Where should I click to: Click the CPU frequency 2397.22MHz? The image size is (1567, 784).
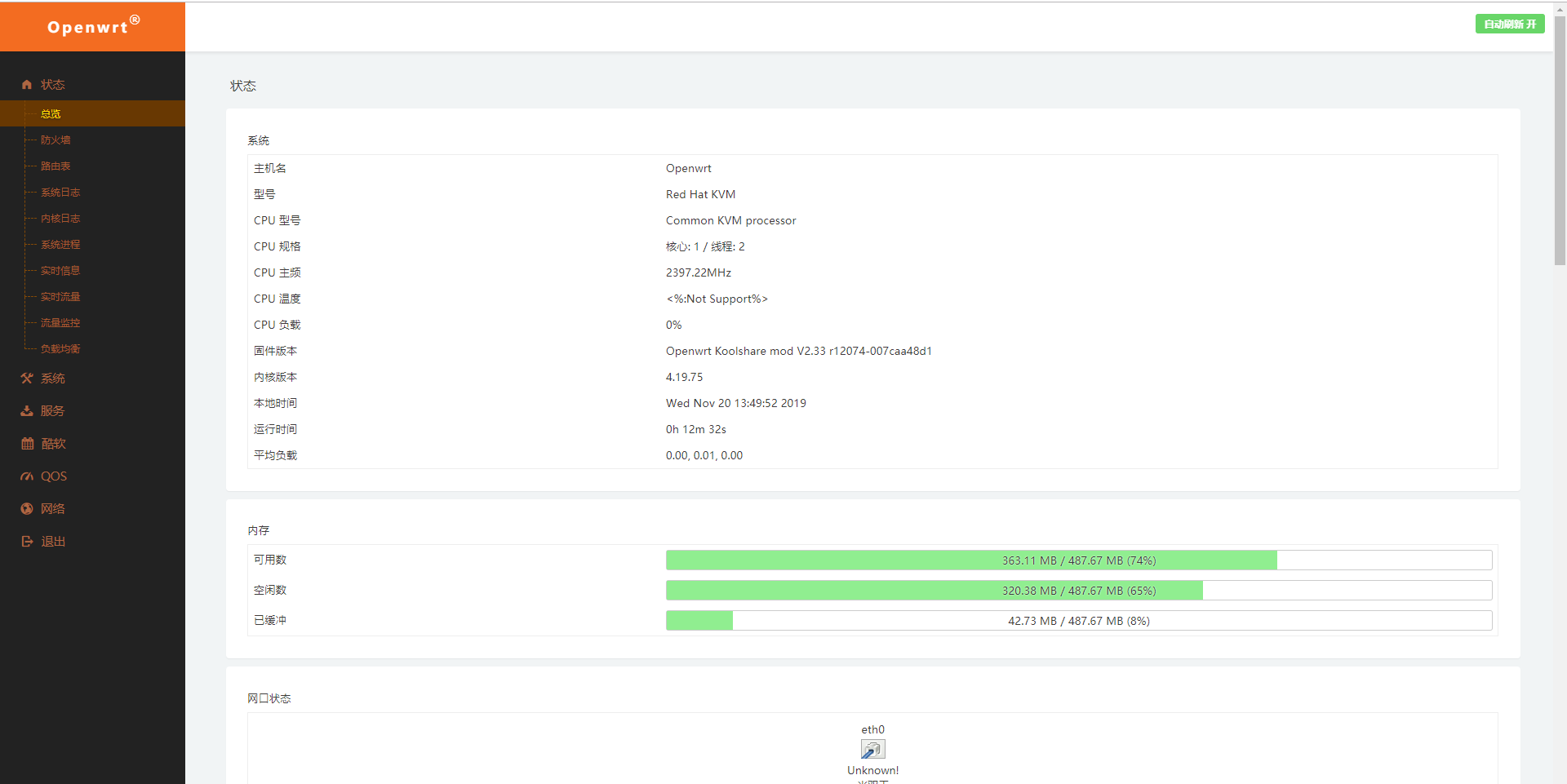click(699, 272)
